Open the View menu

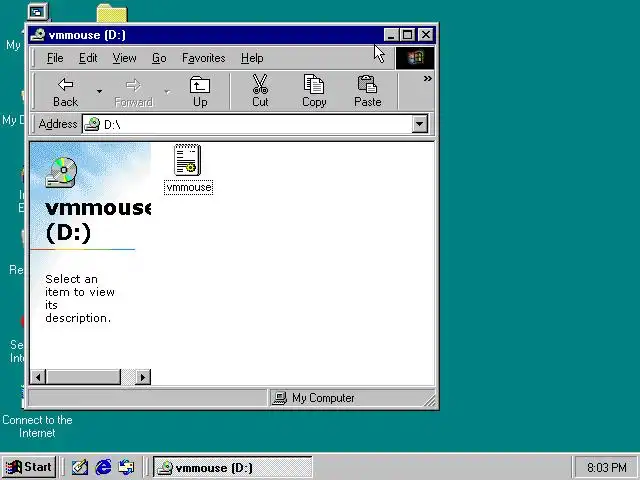[124, 58]
